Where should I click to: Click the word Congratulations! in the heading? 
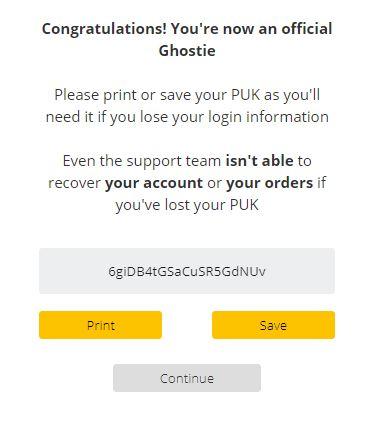(104, 29)
